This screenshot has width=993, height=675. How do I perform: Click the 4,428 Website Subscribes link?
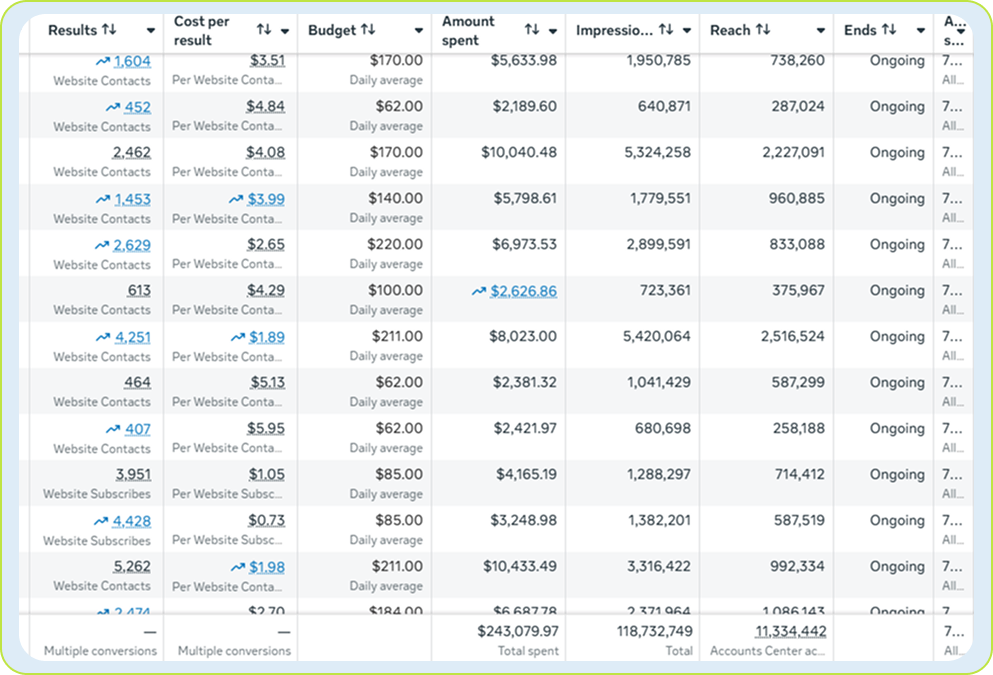click(131, 521)
